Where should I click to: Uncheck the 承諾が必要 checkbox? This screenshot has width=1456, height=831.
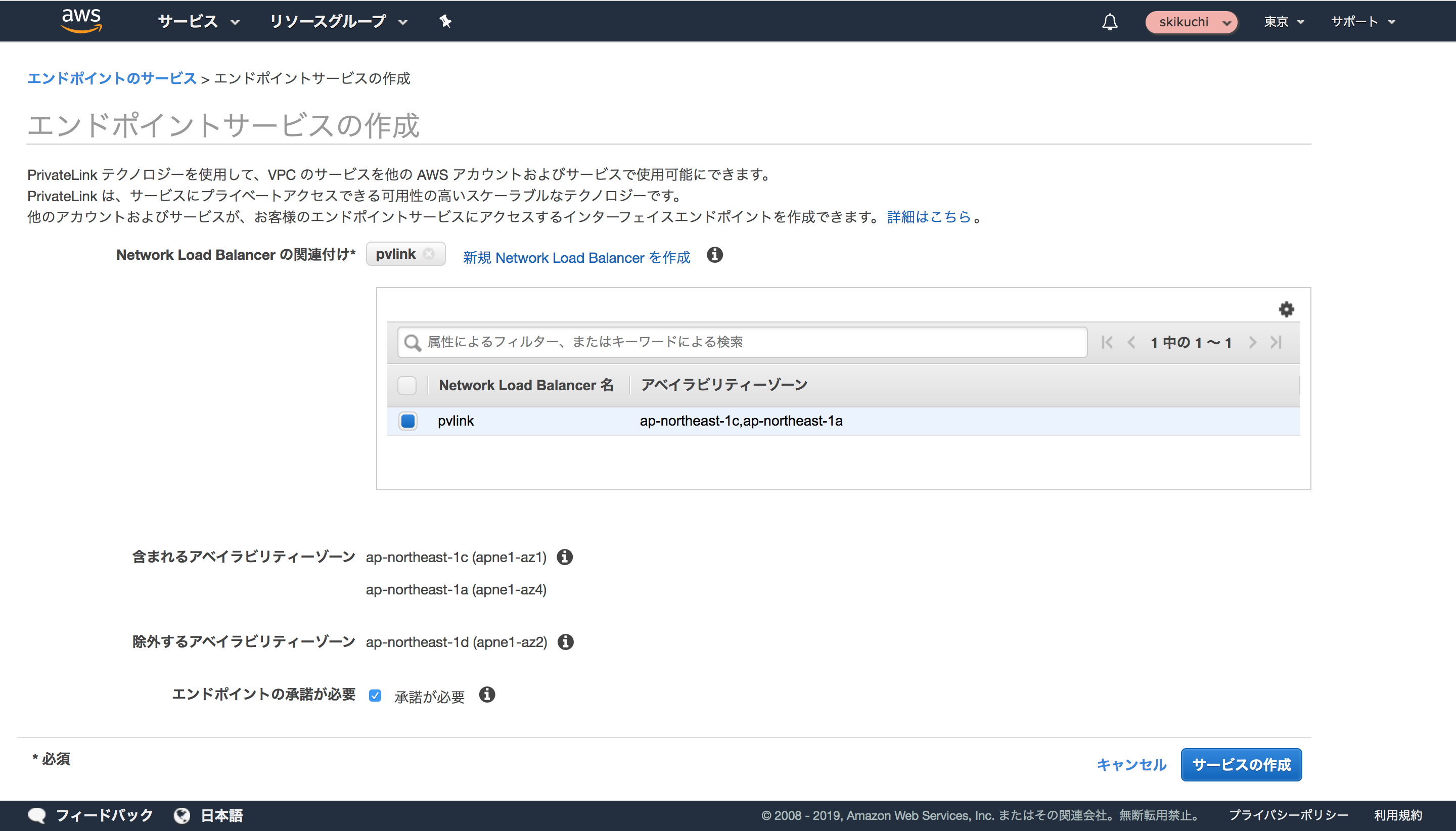point(375,695)
